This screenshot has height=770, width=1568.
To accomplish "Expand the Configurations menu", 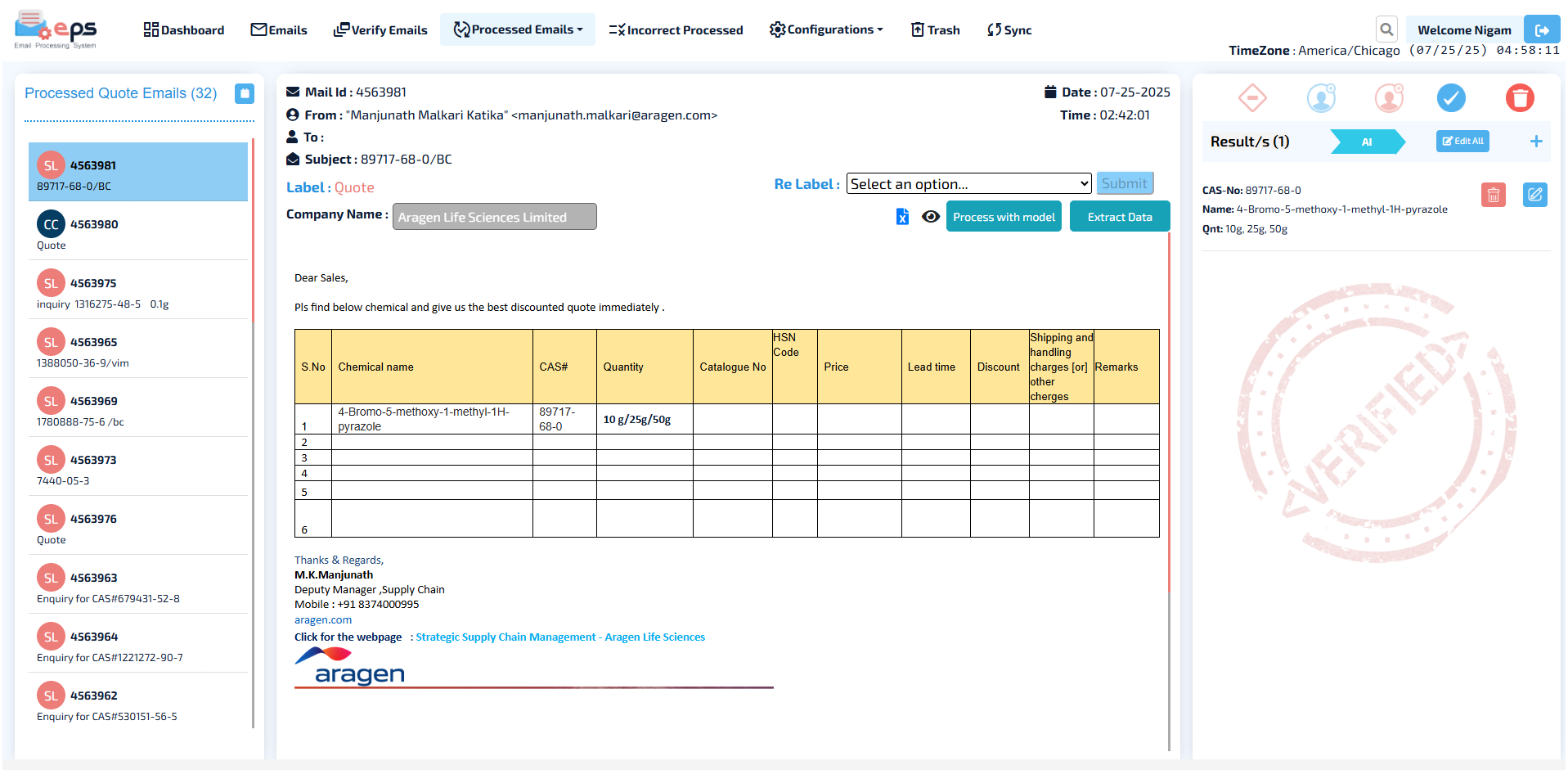I will tap(826, 30).
